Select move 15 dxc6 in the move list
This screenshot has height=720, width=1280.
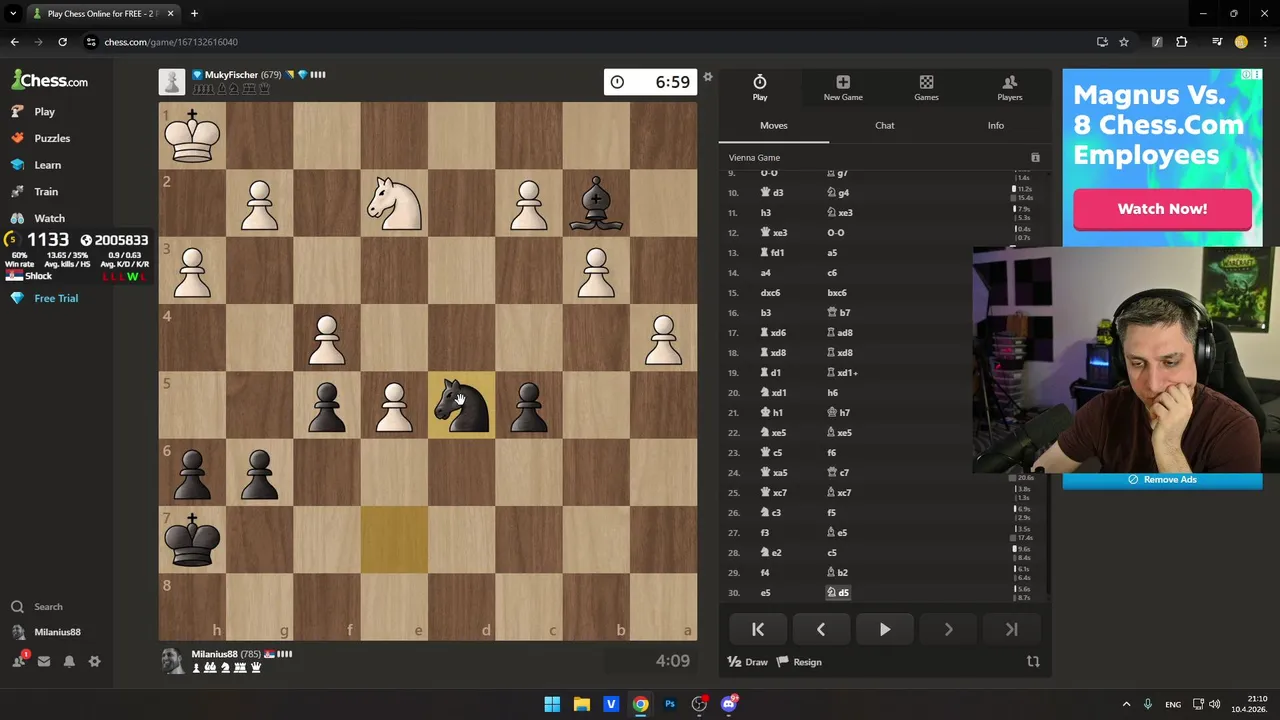(x=769, y=293)
